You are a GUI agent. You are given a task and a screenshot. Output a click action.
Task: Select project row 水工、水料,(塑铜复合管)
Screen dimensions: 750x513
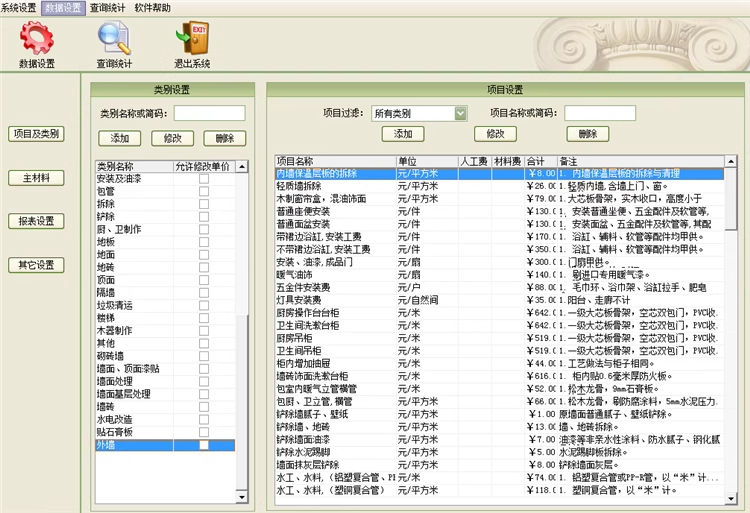tap(500, 490)
